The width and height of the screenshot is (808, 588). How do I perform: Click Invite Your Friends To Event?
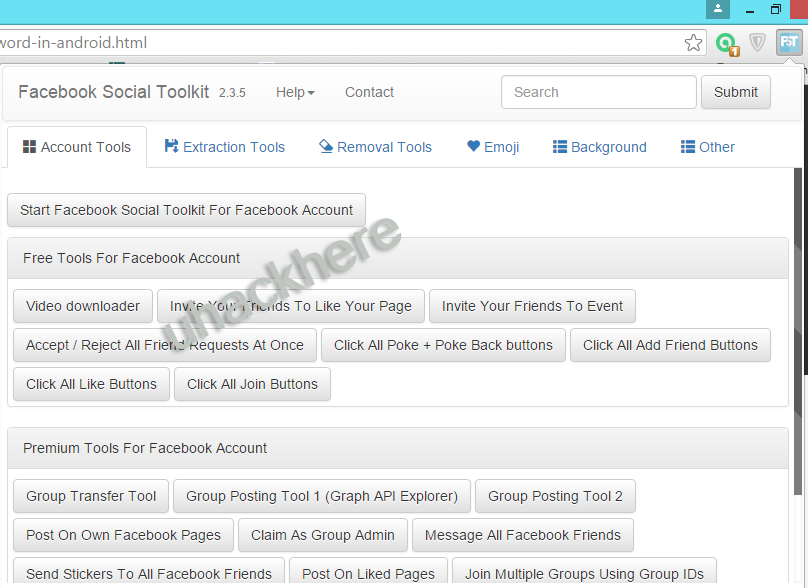[x=532, y=306]
